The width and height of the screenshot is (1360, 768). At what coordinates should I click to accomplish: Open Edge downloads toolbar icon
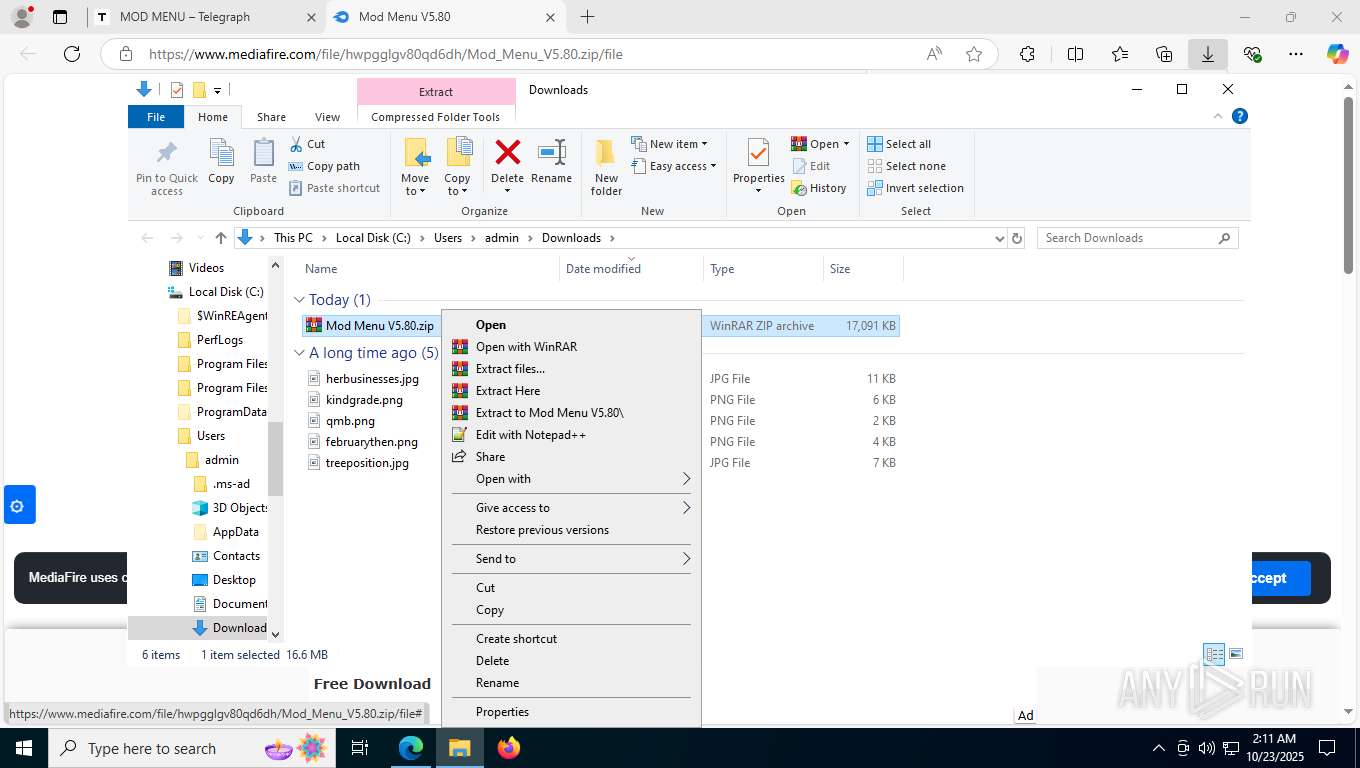(1208, 54)
